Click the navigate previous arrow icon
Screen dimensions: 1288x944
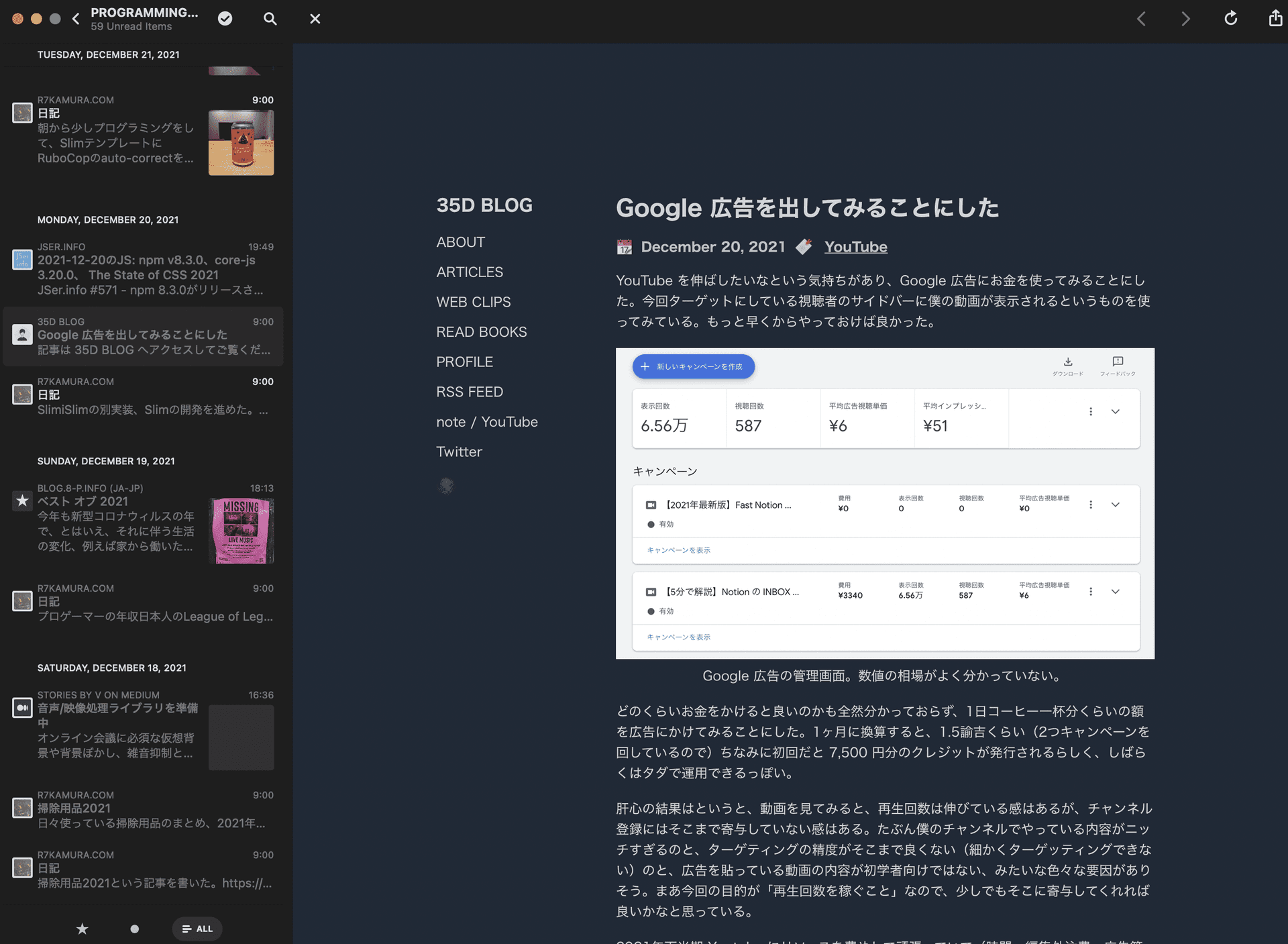coord(1142,17)
